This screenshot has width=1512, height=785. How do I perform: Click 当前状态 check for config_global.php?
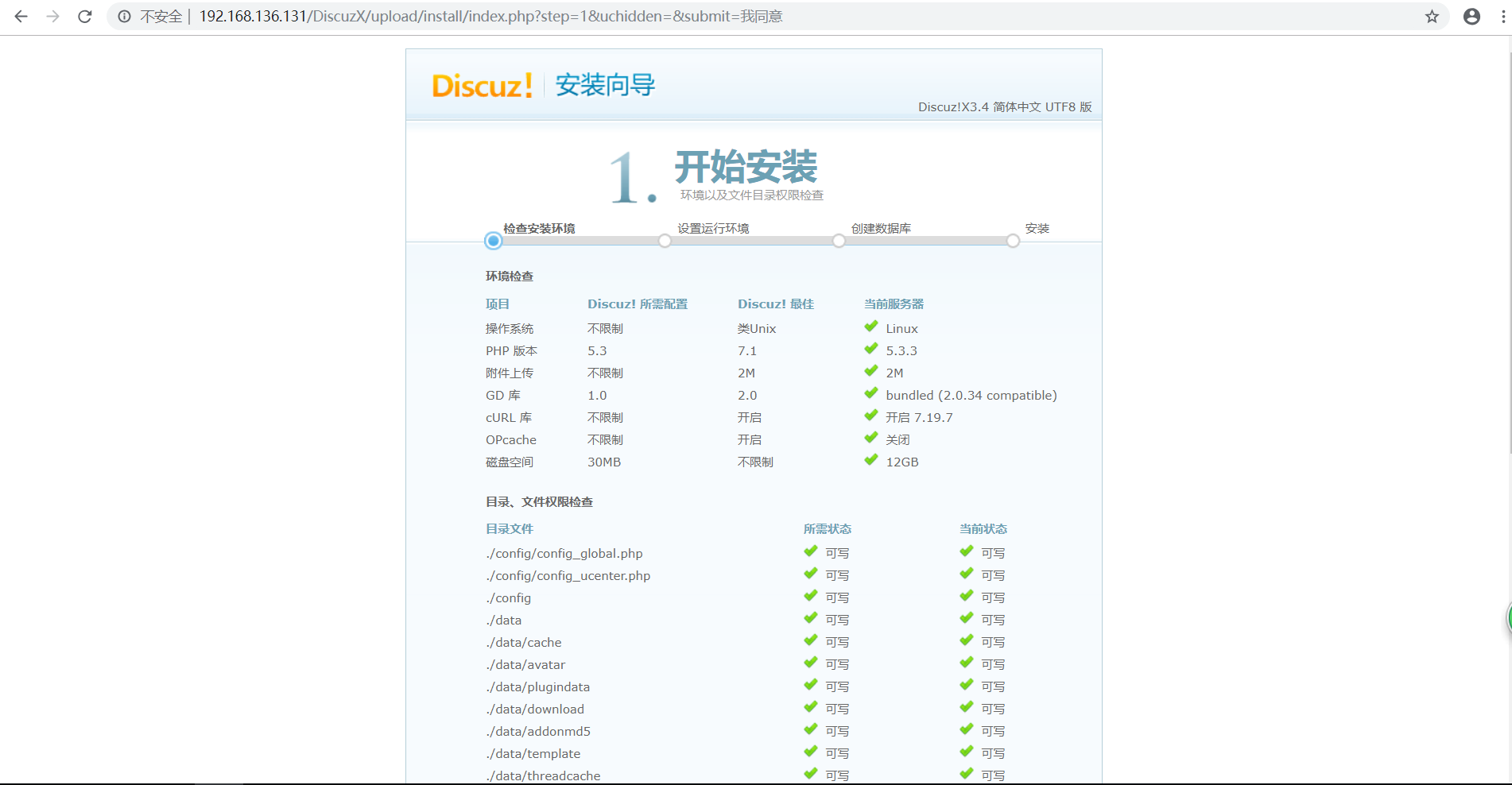967,551
